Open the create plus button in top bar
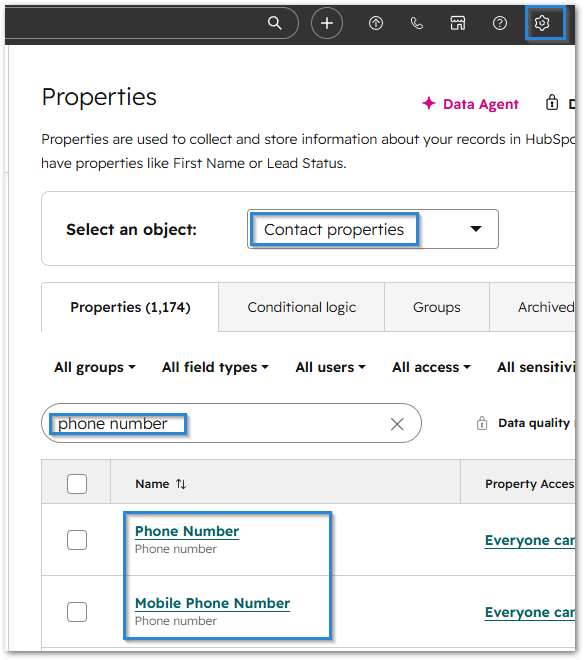This screenshot has width=584, height=660. (x=327, y=23)
